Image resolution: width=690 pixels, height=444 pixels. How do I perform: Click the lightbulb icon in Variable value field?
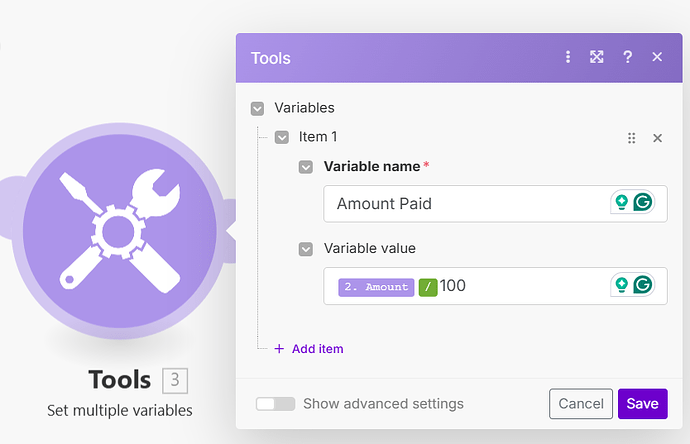[621, 286]
